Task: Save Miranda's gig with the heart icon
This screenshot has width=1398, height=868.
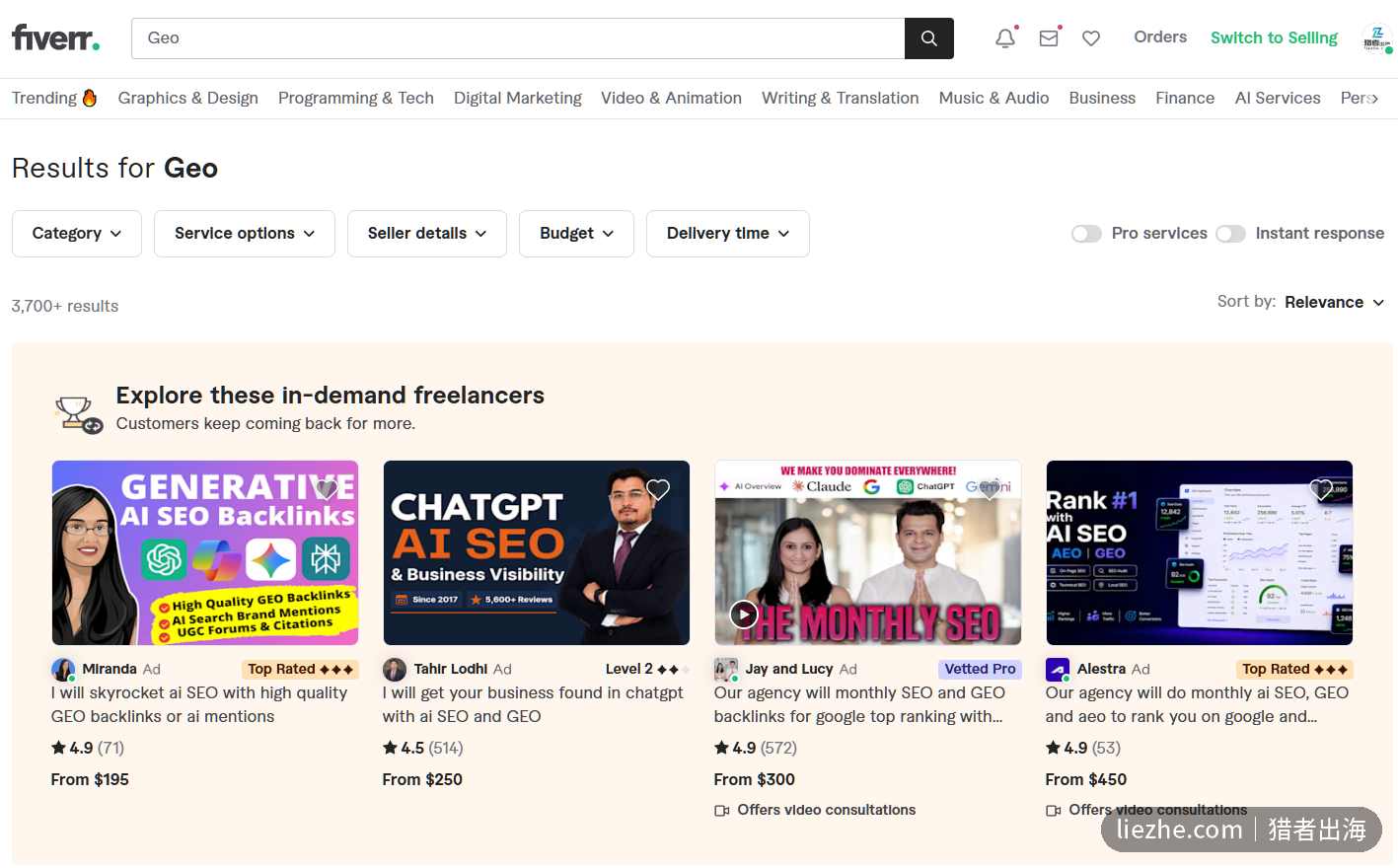Action: [x=327, y=489]
